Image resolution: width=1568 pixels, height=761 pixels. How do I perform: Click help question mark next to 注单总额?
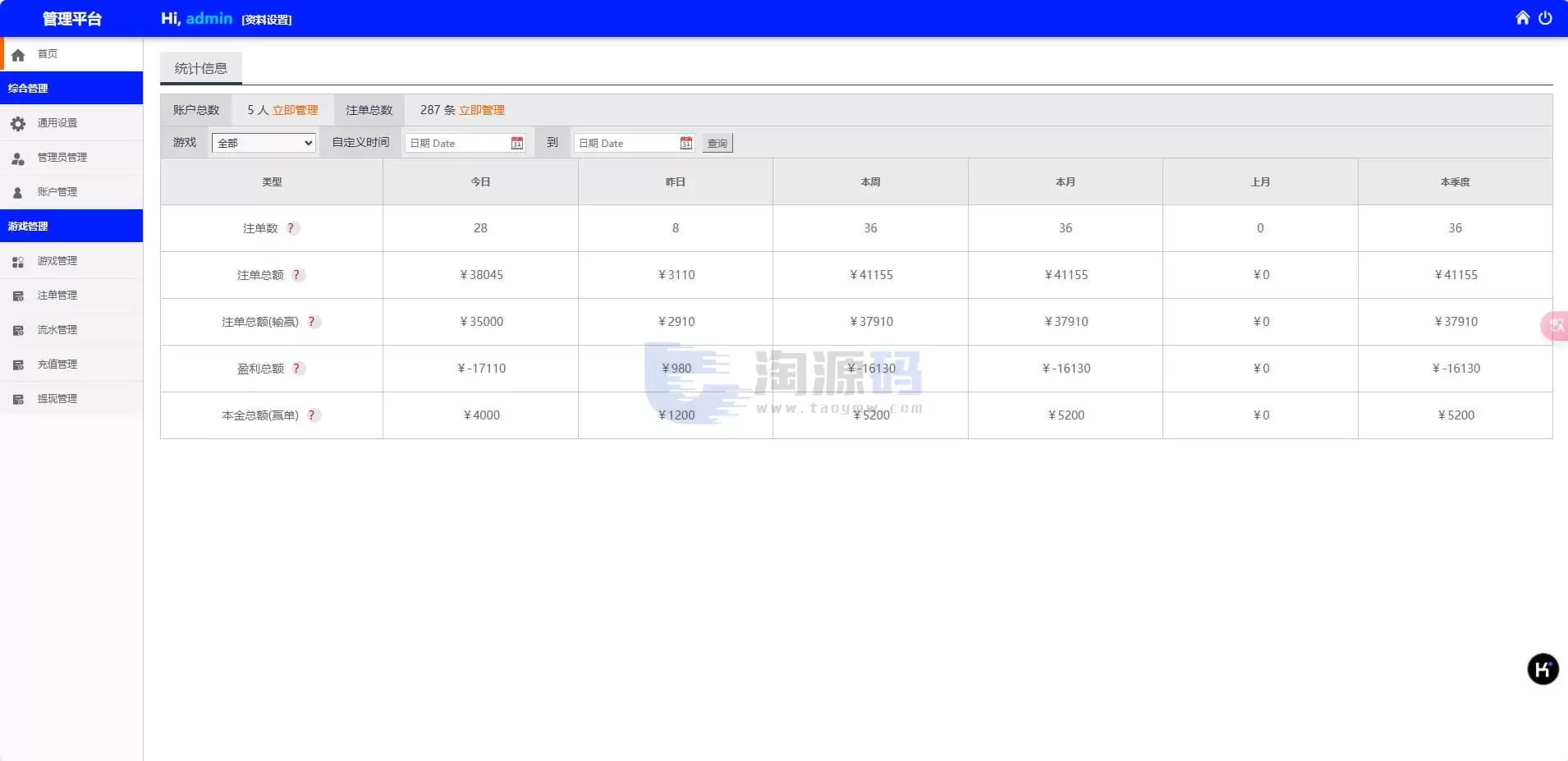tap(297, 275)
